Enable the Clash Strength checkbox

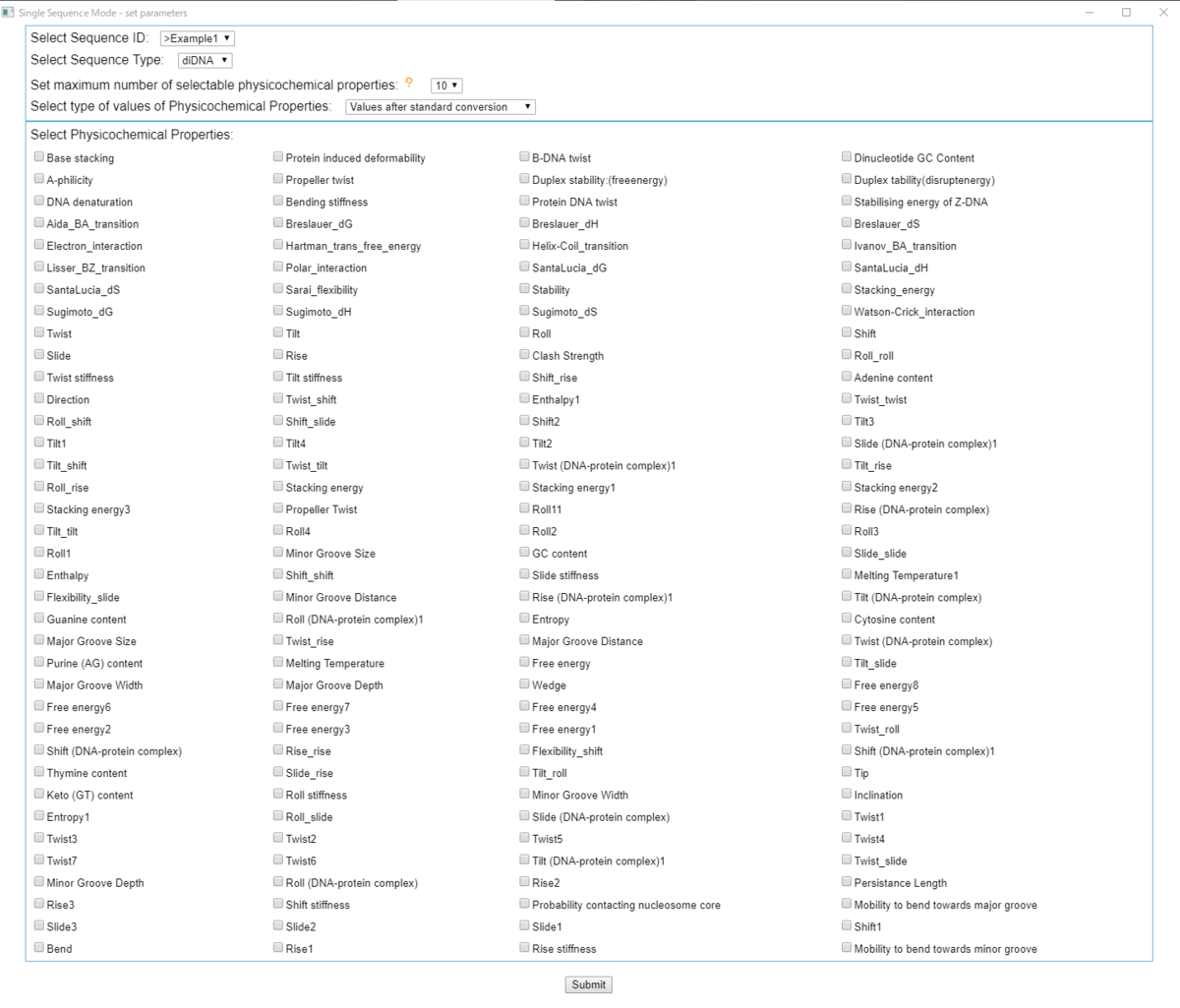pyautogui.click(x=524, y=354)
